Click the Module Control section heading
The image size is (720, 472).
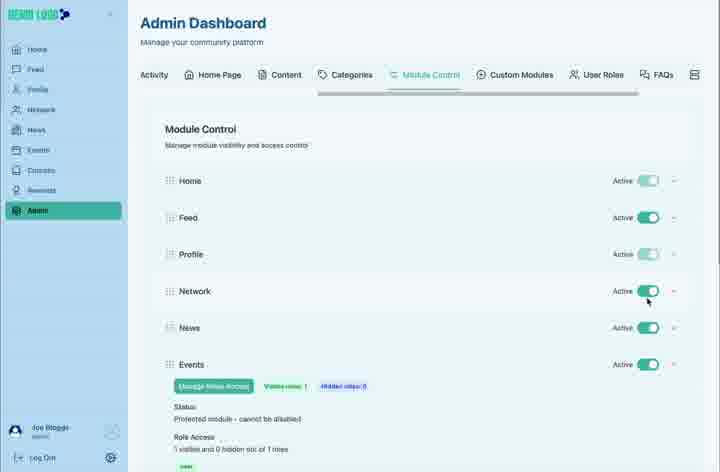[201, 129]
